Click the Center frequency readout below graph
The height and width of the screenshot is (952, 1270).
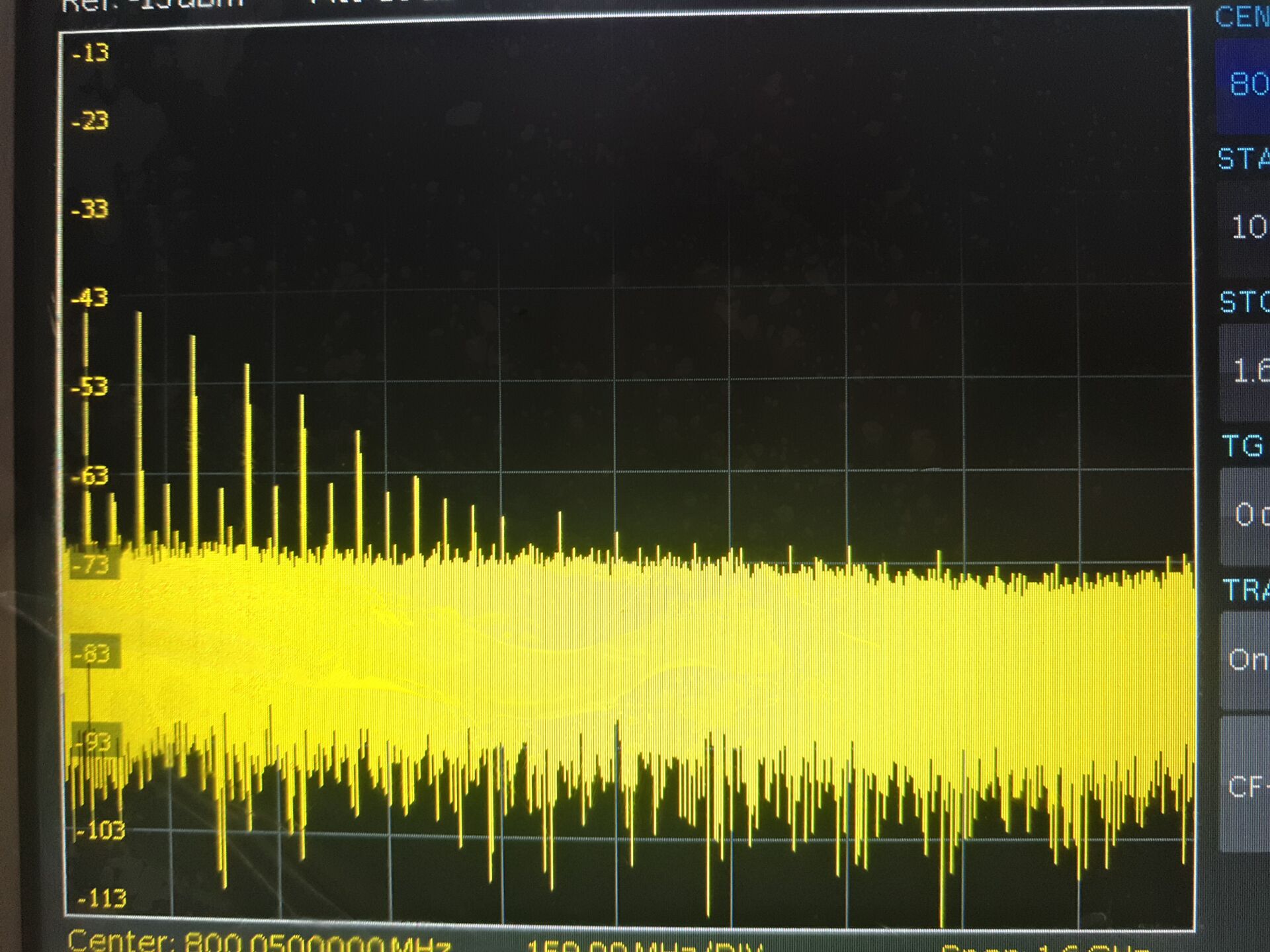(x=258, y=941)
